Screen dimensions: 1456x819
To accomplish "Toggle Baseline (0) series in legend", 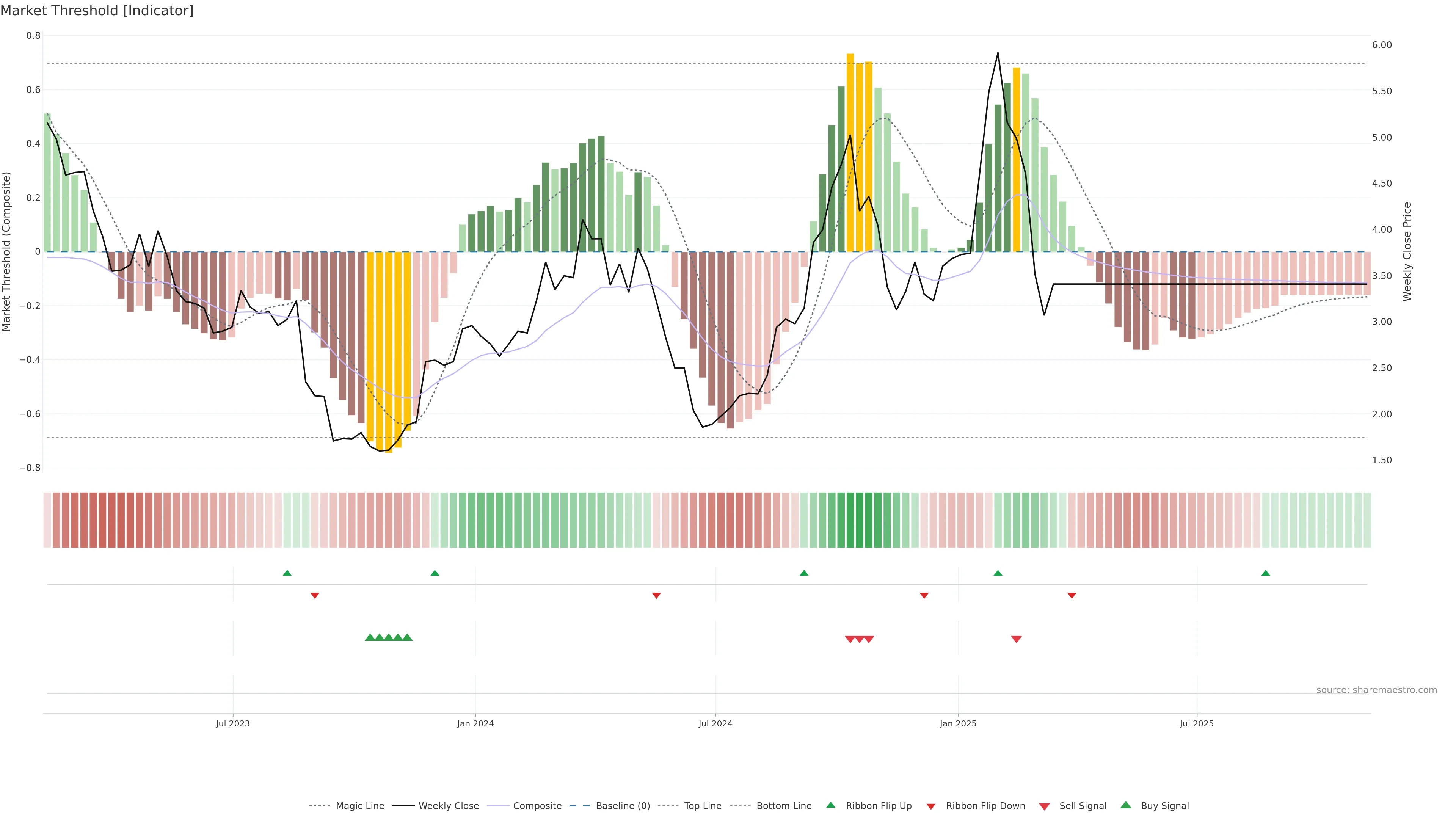I will tap(622, 806).
